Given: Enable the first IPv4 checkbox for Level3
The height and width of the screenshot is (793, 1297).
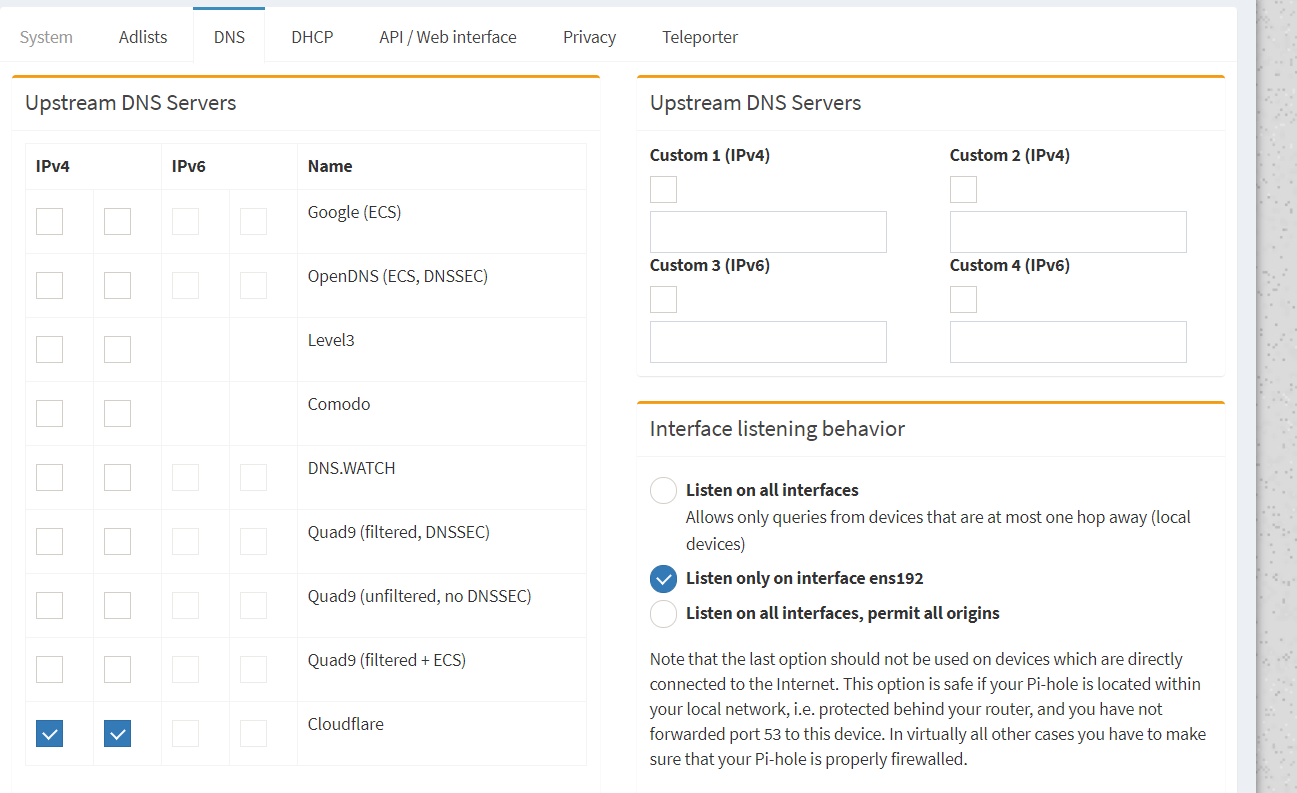Looking at the screenshot, I should point(49,349).
